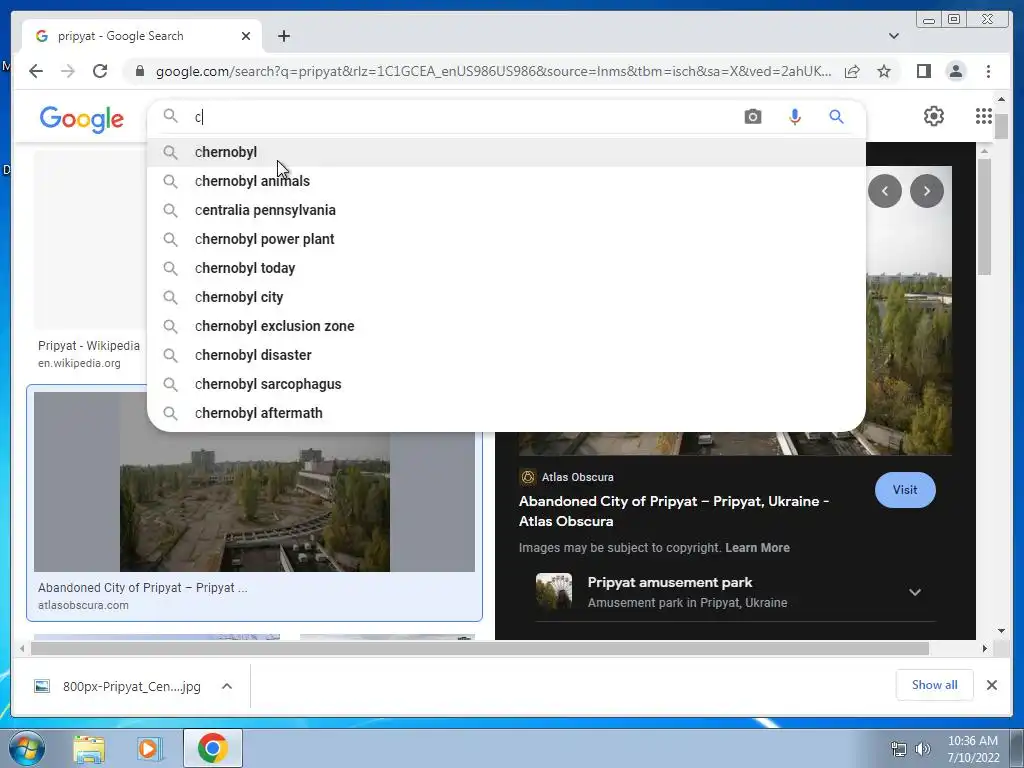Click the Visit button
This screenshot has width=1024, height=768.
click(x=905, y=490)
